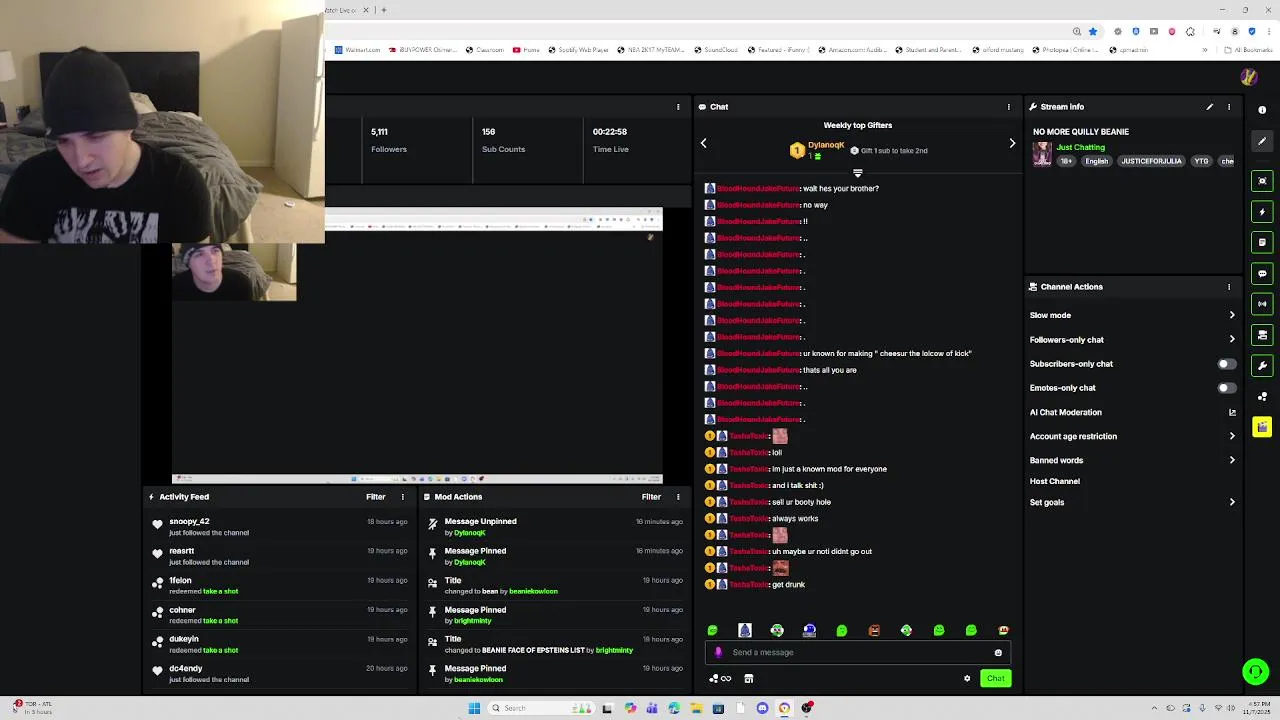Click the points and infinity icon below chat
1280x720 pixels.
pos(720,679)
